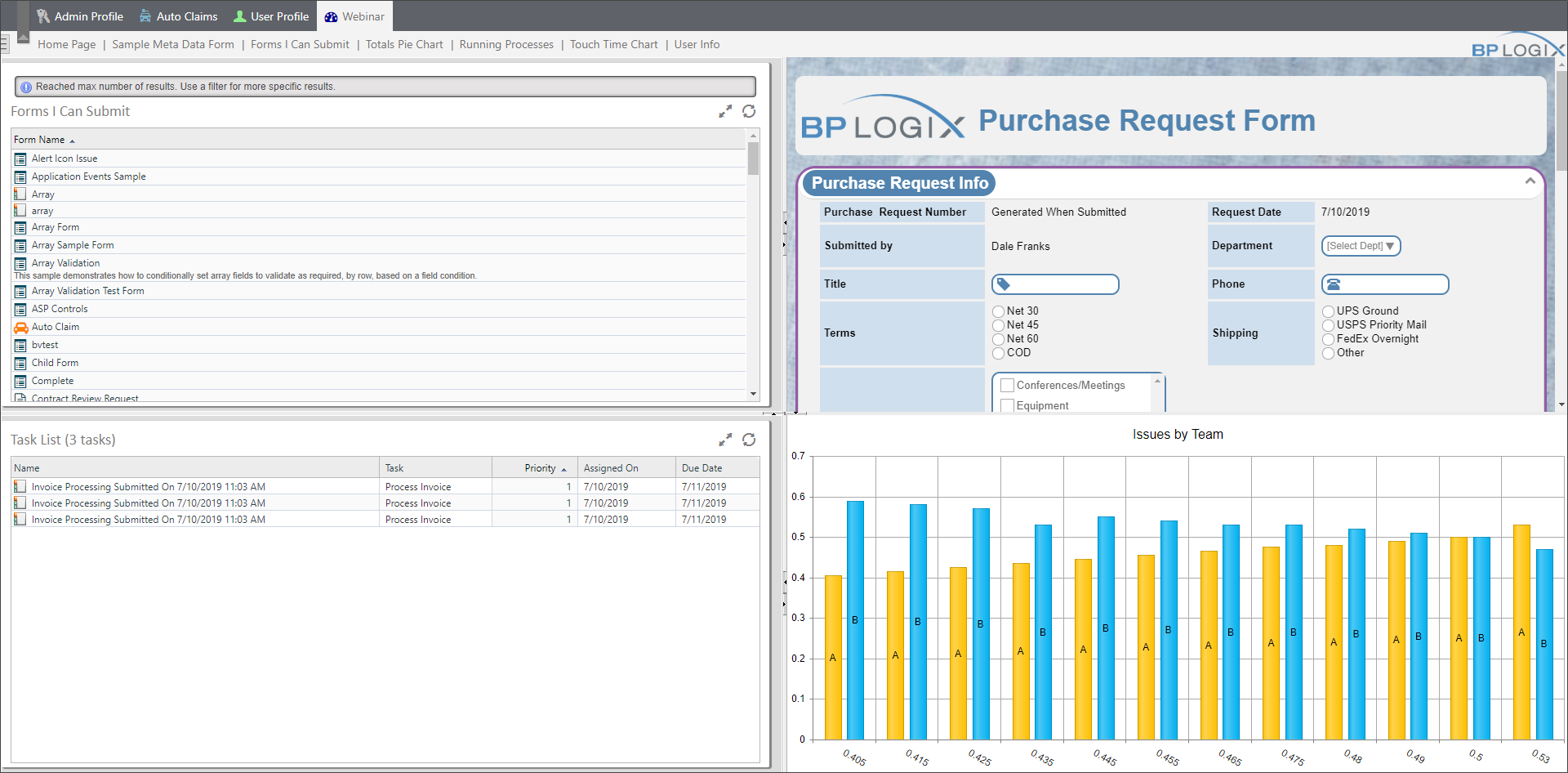The width and height of the screenshot is (1568, 773).
Task: Refresh the Forms I Can Submit list
Action: pyautogui.click(x=749, y=111)
